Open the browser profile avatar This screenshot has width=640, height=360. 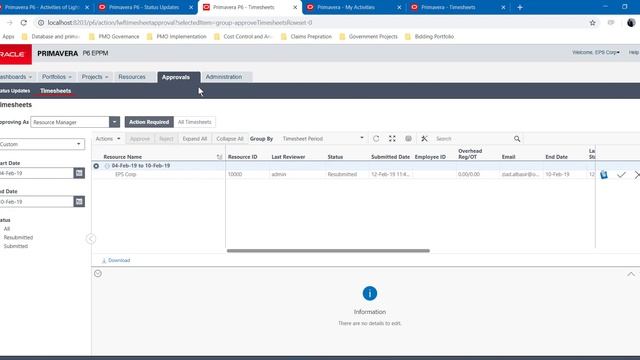coord(631,23)
